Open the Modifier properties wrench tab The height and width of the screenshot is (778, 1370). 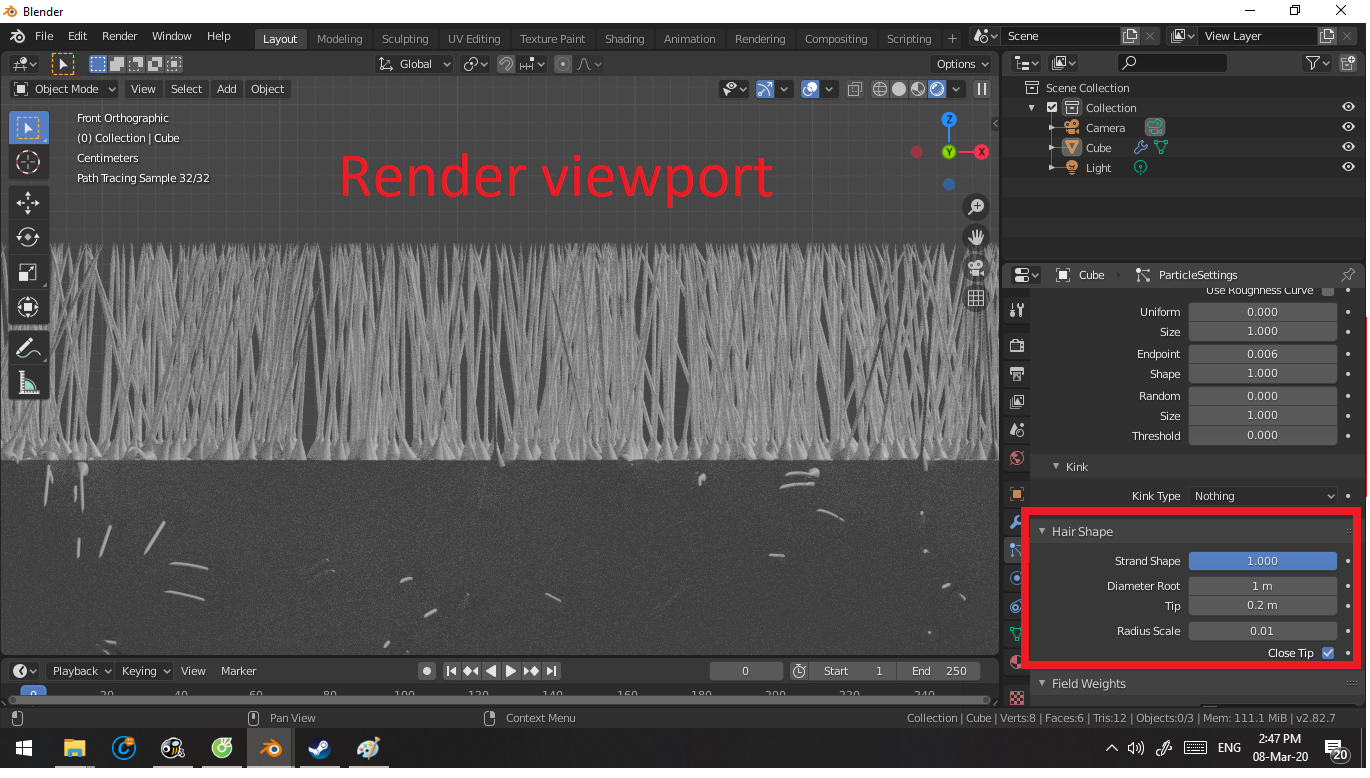(1016, 522)
